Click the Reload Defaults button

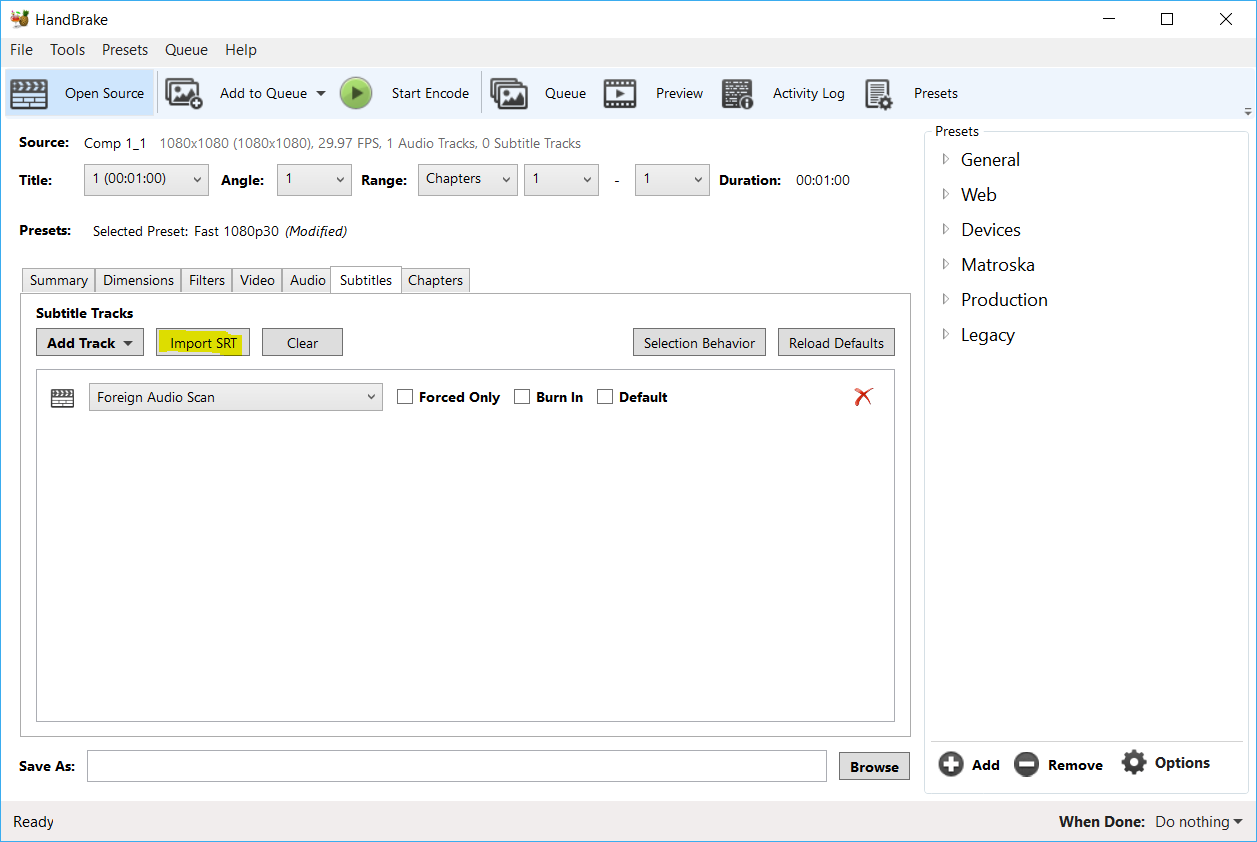(x=836, y=343)
